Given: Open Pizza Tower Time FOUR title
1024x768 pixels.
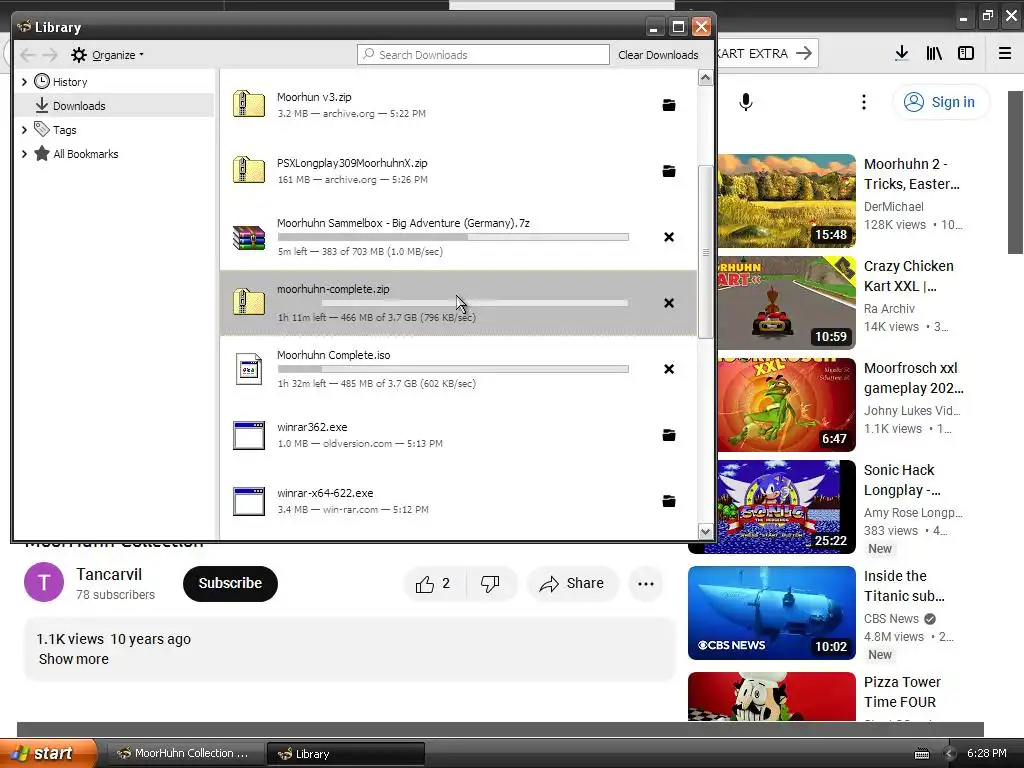Looking at the screenshot, I should pyautogui.click(x=902, y=692).
